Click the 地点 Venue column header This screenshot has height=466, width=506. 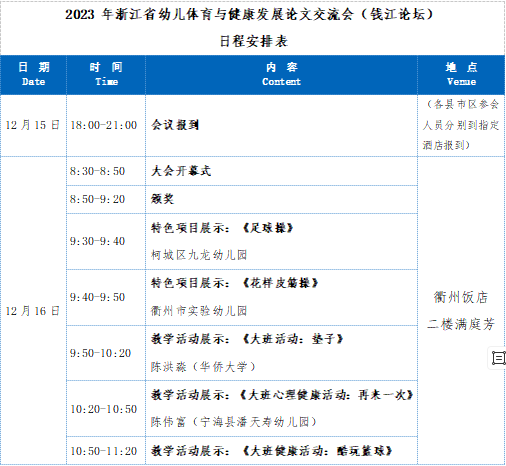461,75
